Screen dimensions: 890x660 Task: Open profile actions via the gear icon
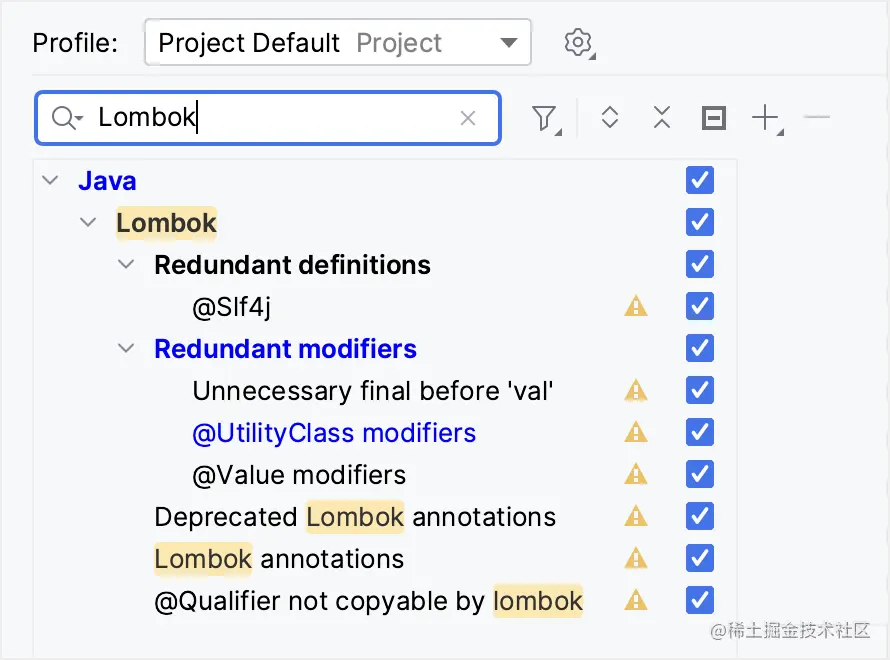pyautogui.click(x=578, y=42)
